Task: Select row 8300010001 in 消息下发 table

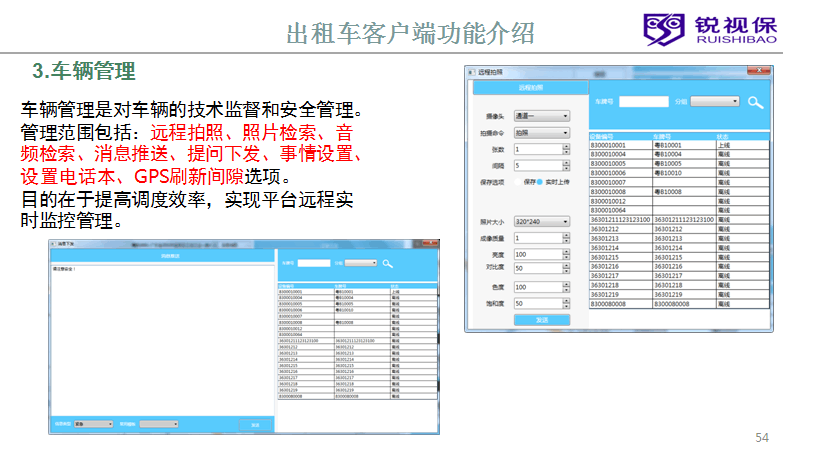Action: coord(358,292)
